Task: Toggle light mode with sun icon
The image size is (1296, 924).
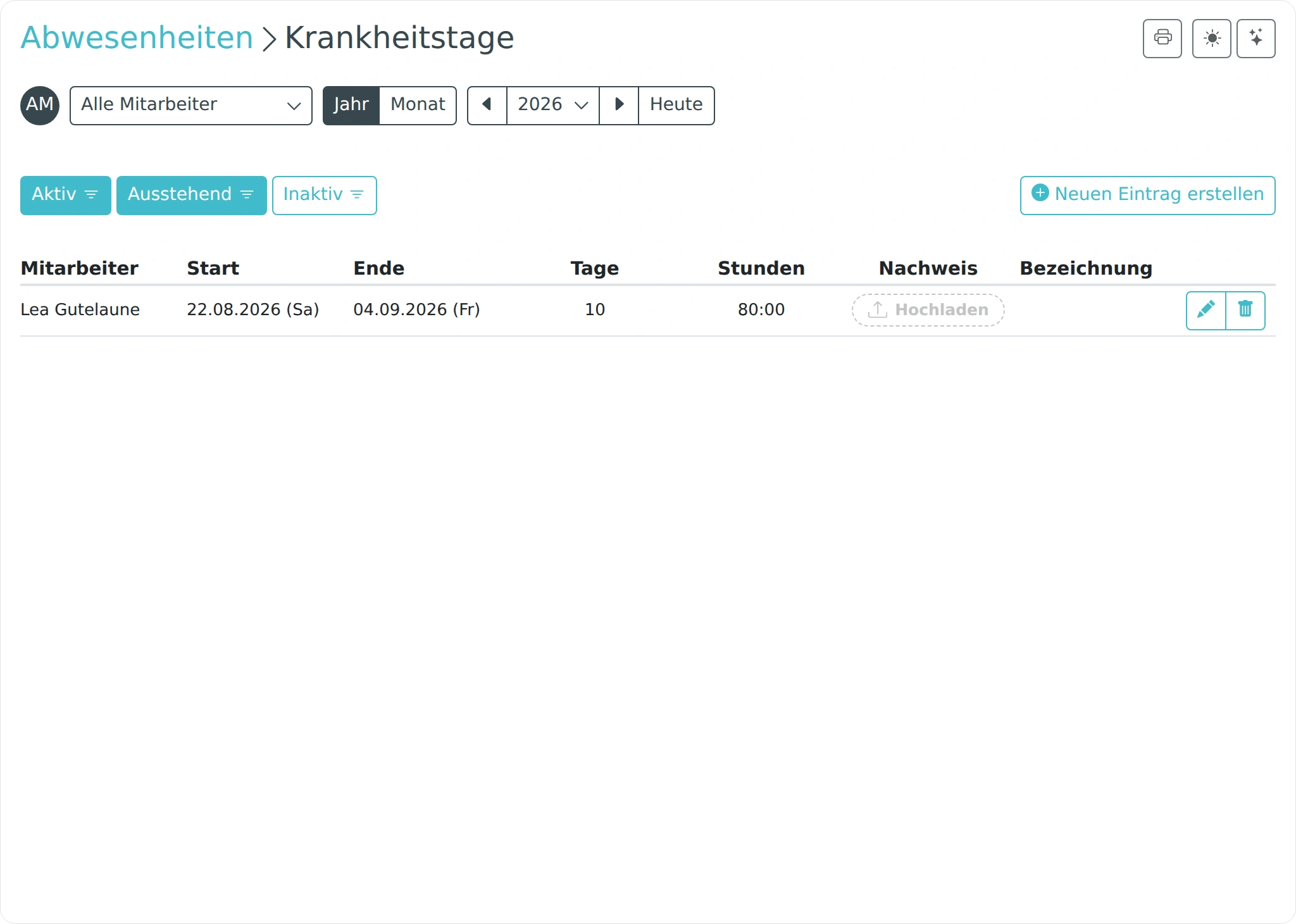Action: point(1211,39)
